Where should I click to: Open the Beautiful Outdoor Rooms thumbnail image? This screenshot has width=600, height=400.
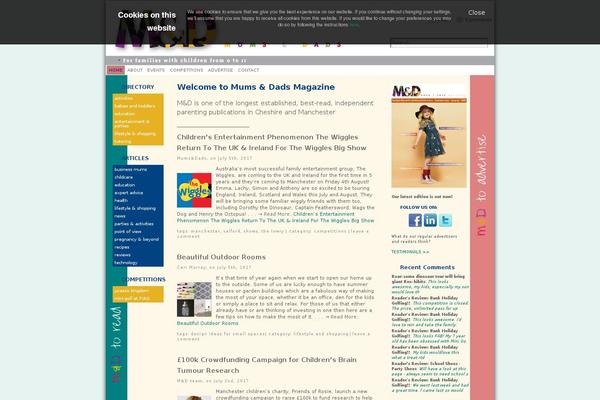pyautogui.click(x=194, y=299)
